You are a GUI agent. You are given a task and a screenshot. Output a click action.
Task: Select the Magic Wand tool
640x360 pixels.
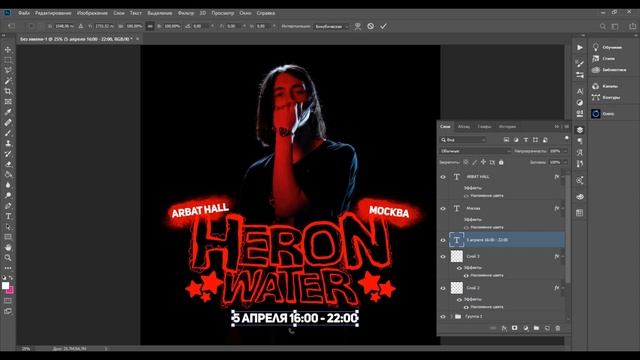[x=8, y=81]
